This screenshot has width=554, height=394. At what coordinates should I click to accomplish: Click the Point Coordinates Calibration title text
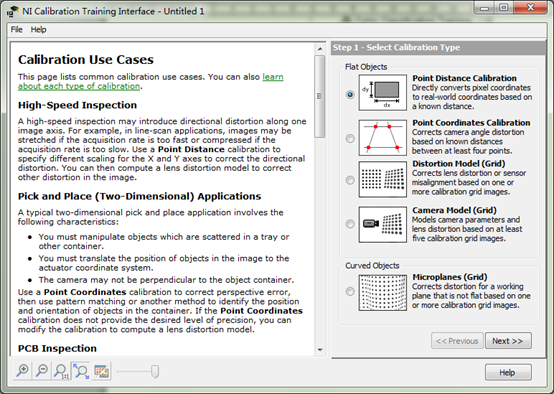click(471, 123)
